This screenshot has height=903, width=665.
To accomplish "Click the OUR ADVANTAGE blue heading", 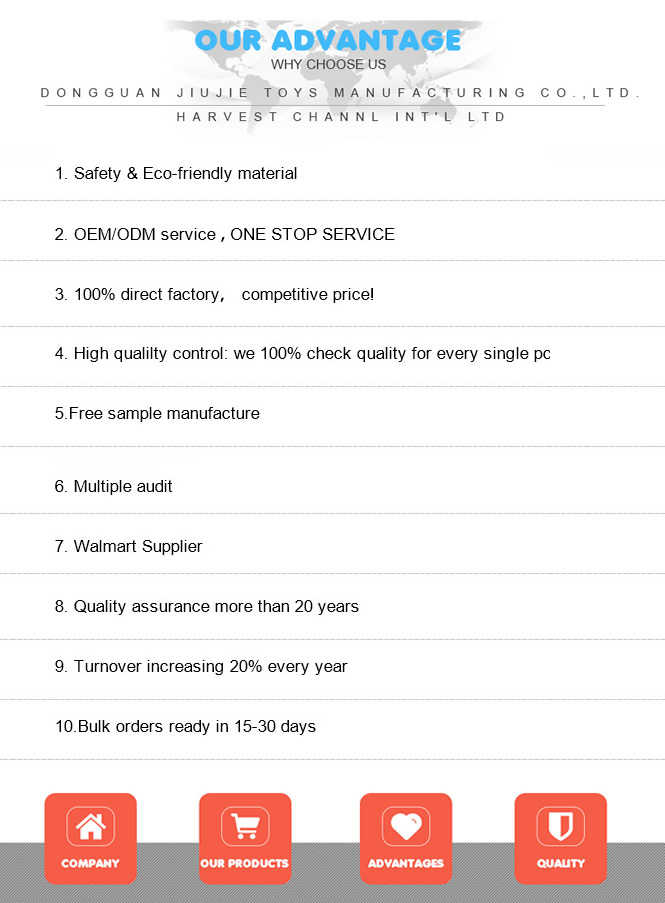I will [328, 40].
